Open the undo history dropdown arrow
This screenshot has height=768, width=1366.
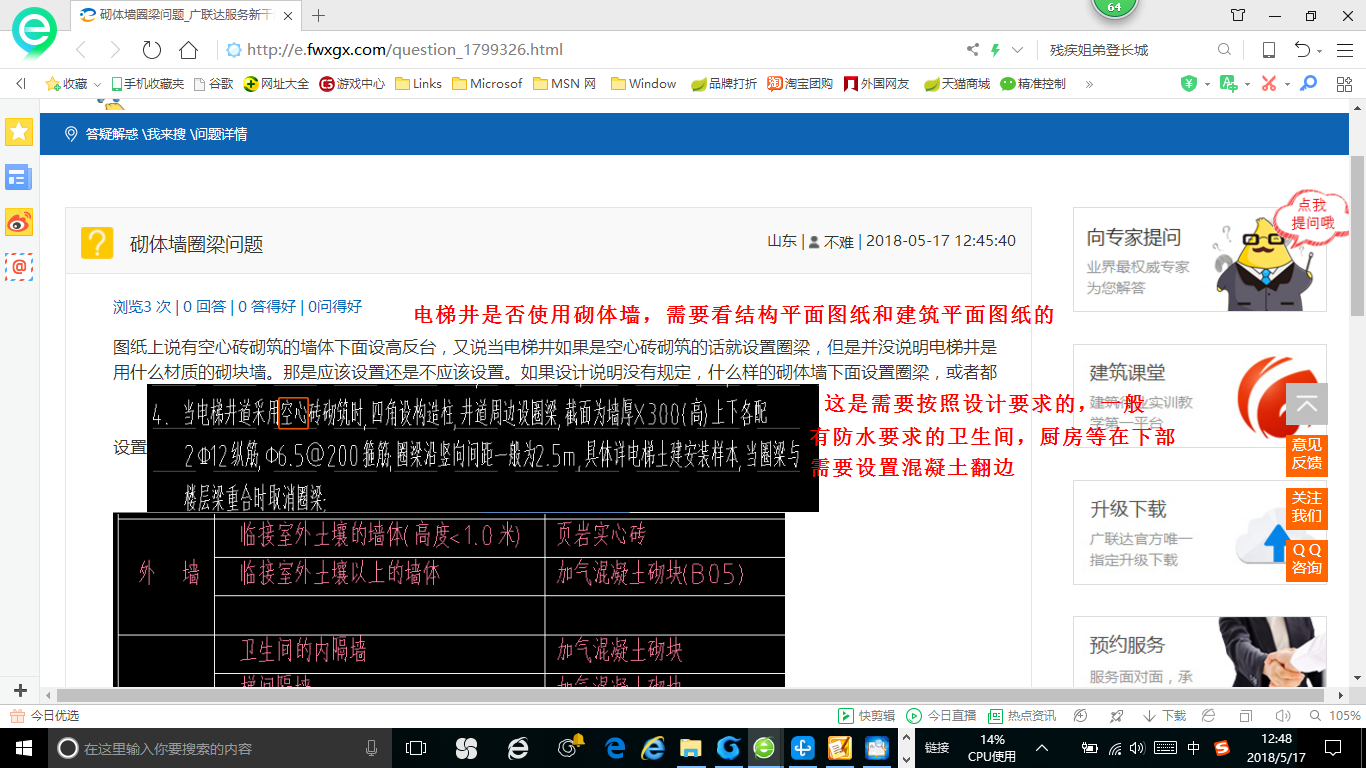pyautogui.click(x=1319, y=51)
